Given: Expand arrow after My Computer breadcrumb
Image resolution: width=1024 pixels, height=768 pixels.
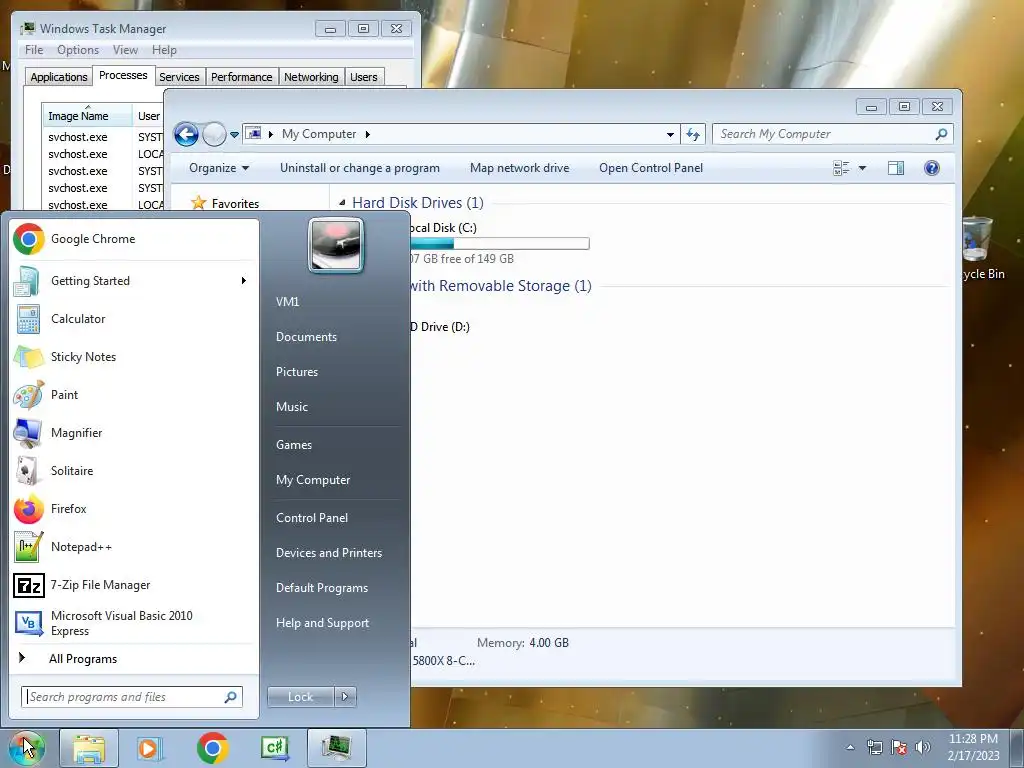Looking at the screenshot, I should click(x=368, y=135).
